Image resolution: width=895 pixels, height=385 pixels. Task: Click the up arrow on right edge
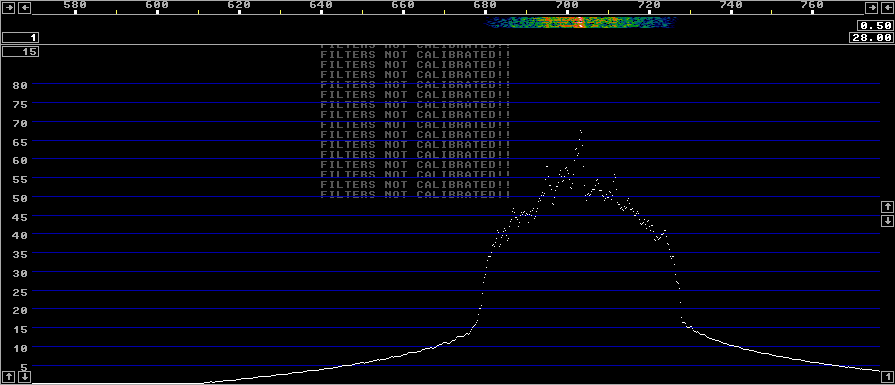point(887,206)
